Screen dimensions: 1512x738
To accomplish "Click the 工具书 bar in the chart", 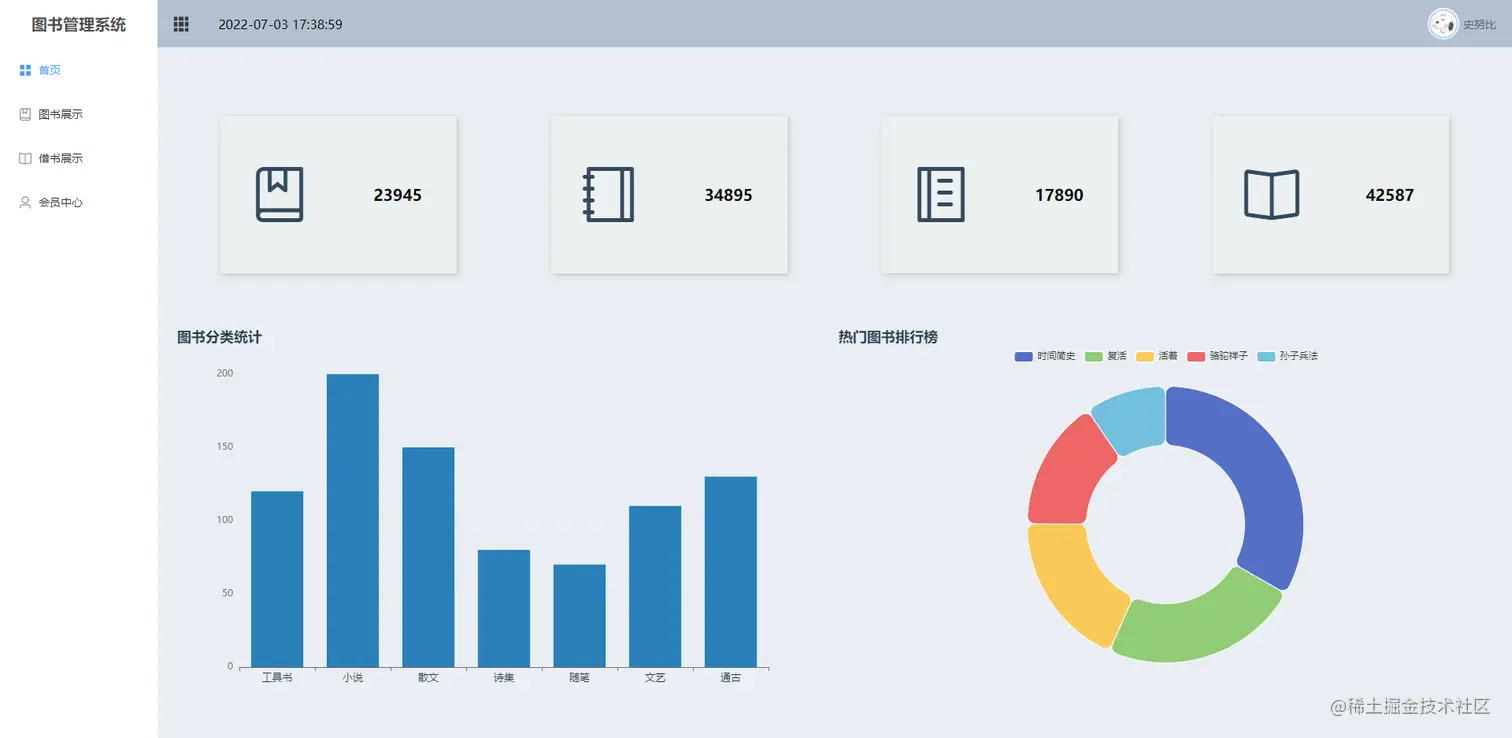I will [x=277, y=579].
